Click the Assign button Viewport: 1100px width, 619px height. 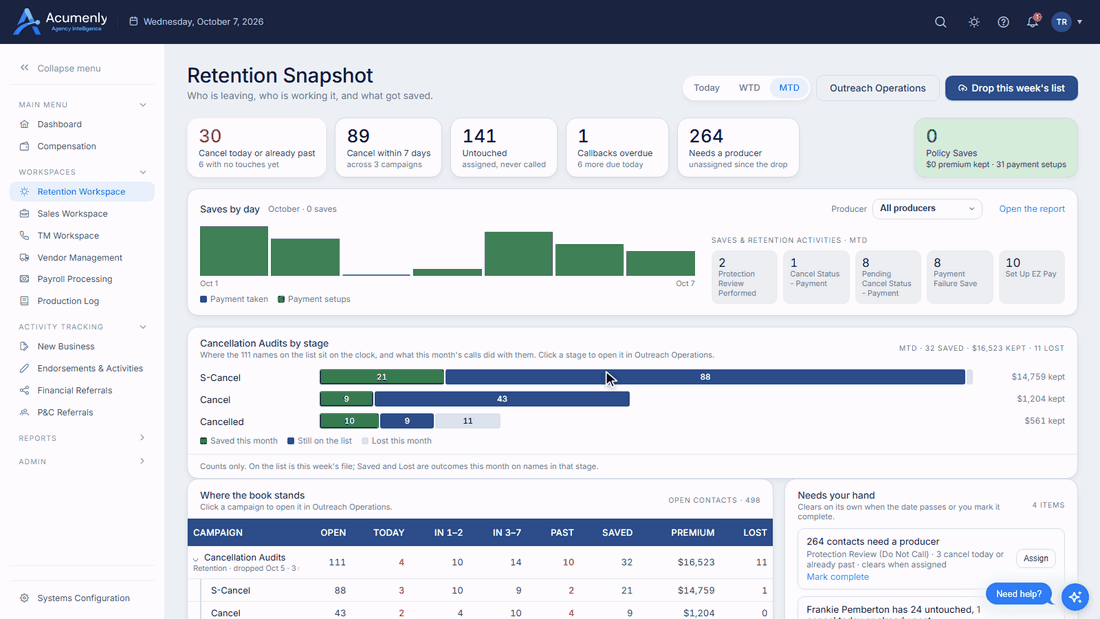(1035, 558)
